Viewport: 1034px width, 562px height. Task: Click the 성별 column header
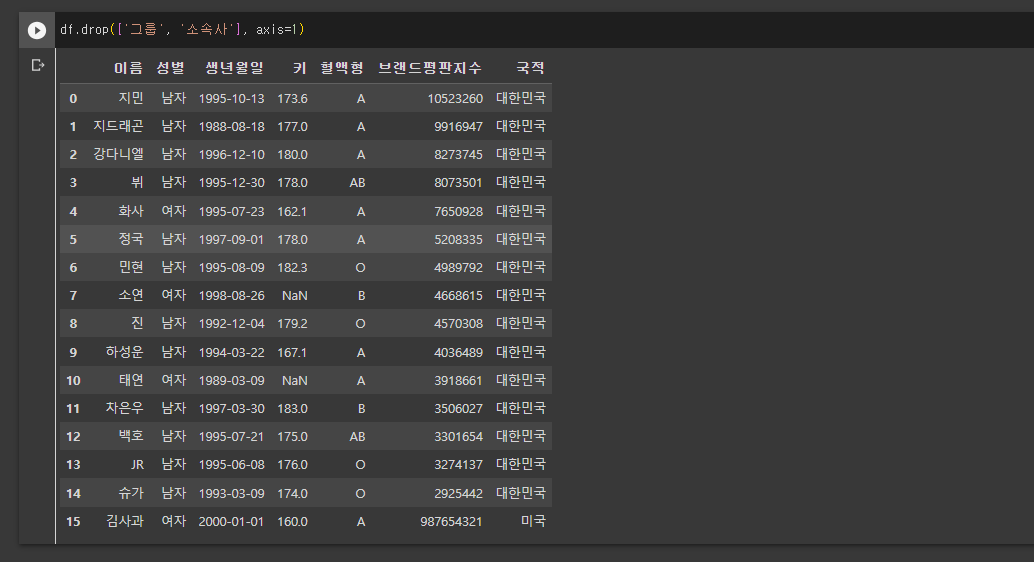[x=171, y=68]
